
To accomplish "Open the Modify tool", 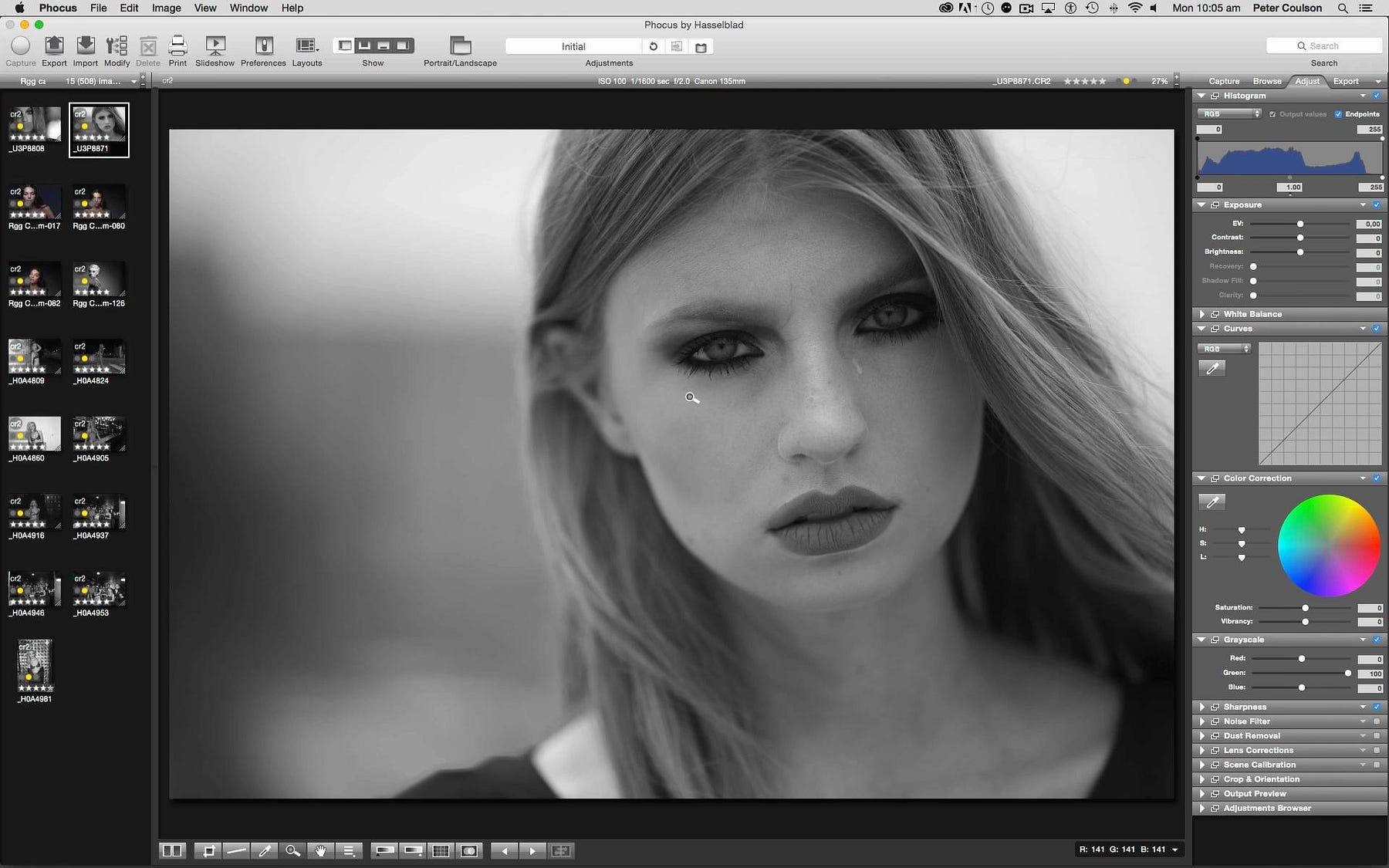I will pos(117,46).
